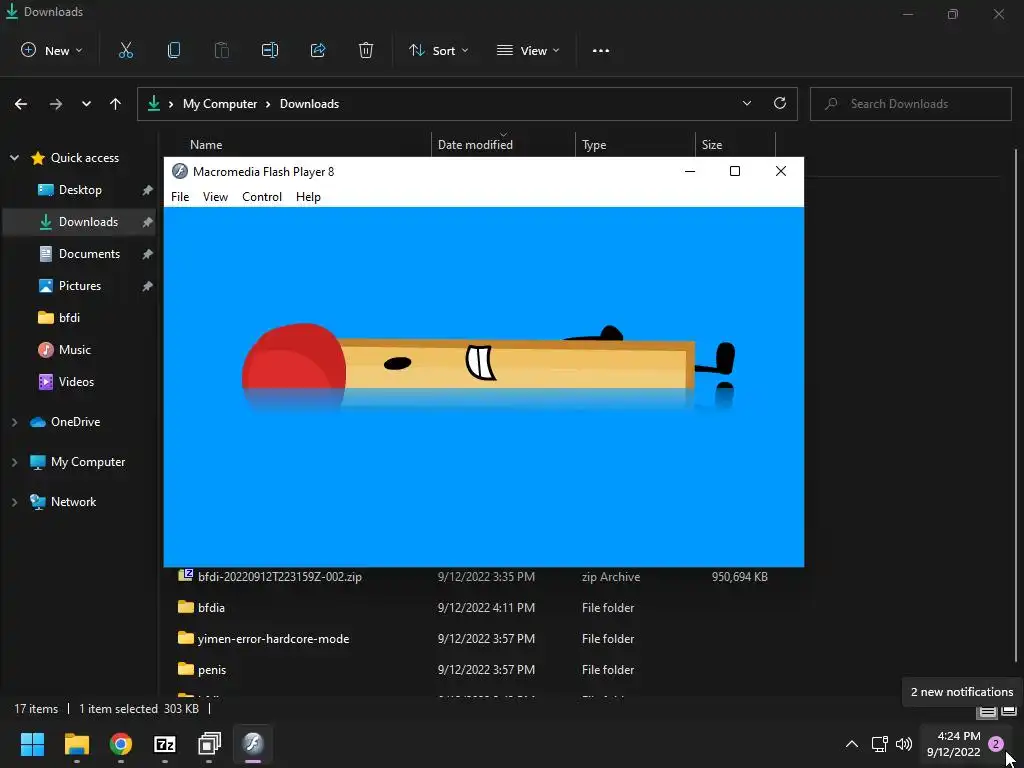This screenshot has height=768, width=1024.
Task: Go up one folder level arrow
Action: (x=116, y=104)
